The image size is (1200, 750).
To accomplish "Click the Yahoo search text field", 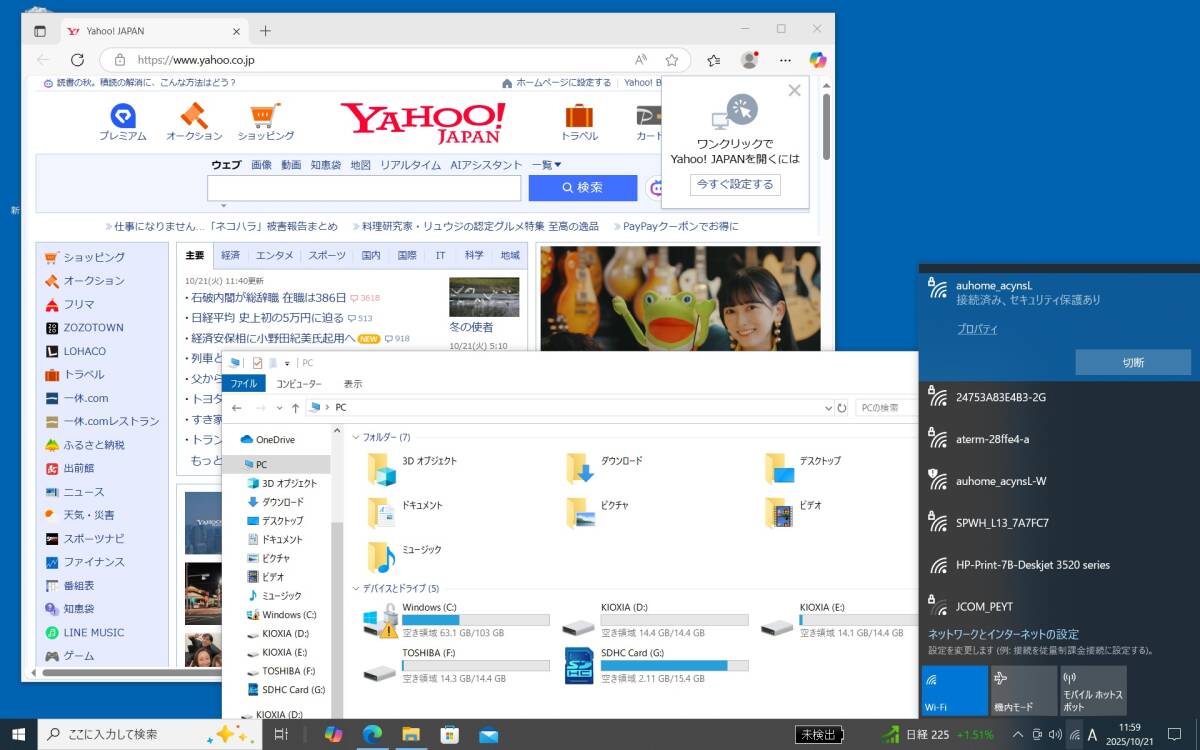I will pos(364,188).
